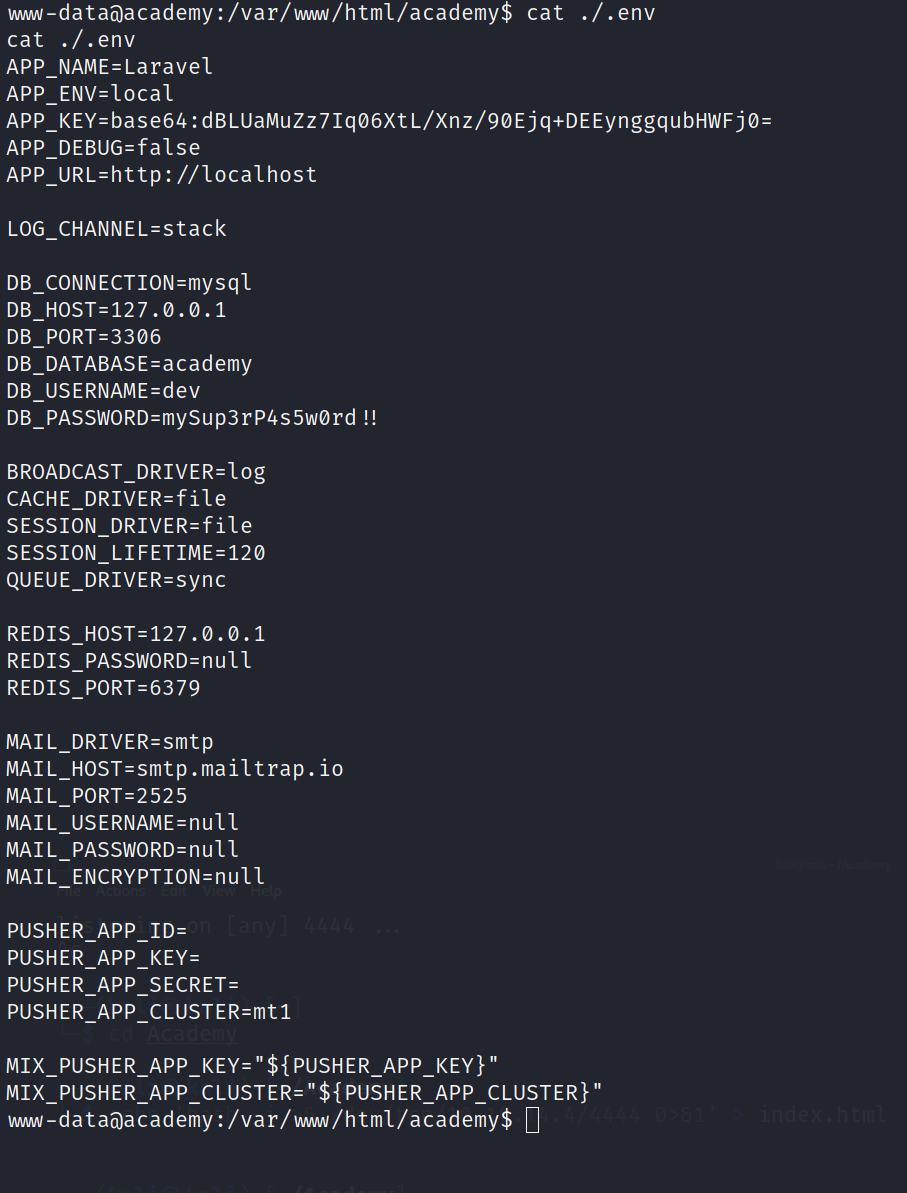Click the QUEUE_DRIVER=sync line

(x=116, y=580)
